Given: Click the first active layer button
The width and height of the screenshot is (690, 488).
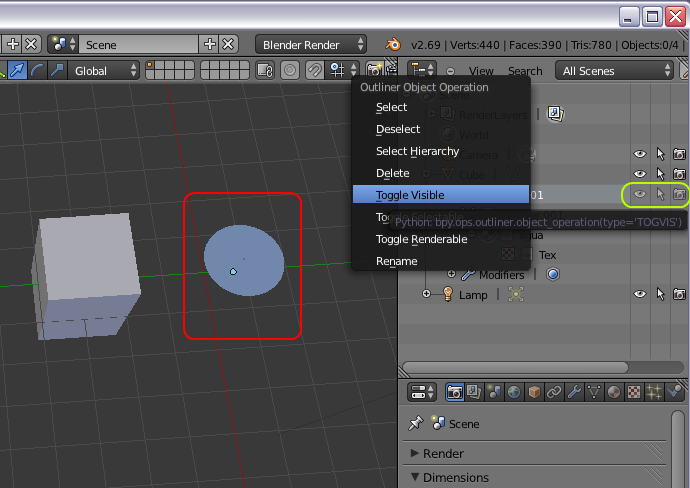Looking at the screenshot, I should tap(150, 66).
